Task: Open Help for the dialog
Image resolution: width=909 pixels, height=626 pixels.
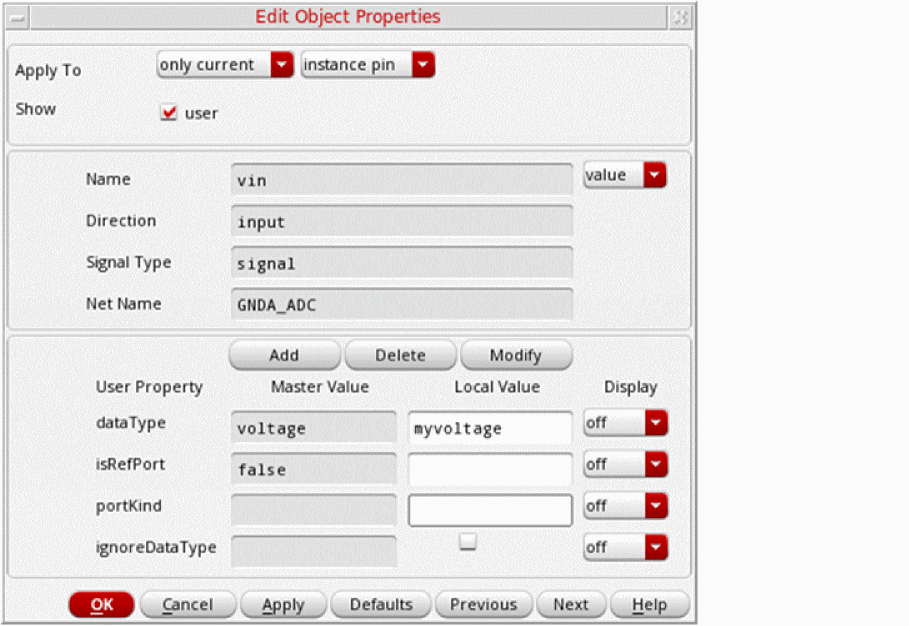Action: click(x=649, y=605)
